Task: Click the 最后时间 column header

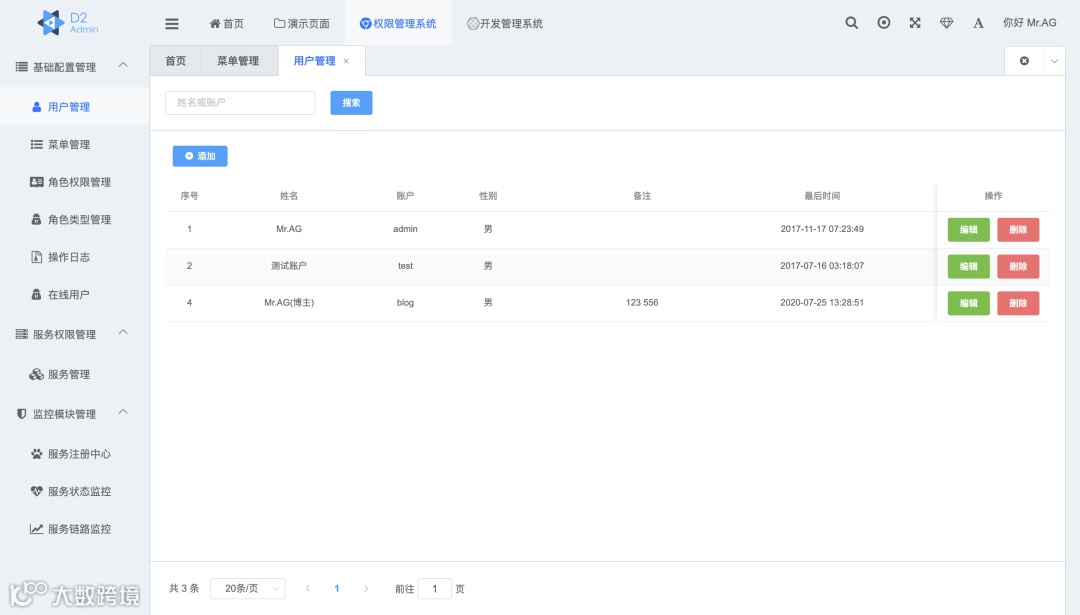Action: pyautogui.click(x=822, y=196)
